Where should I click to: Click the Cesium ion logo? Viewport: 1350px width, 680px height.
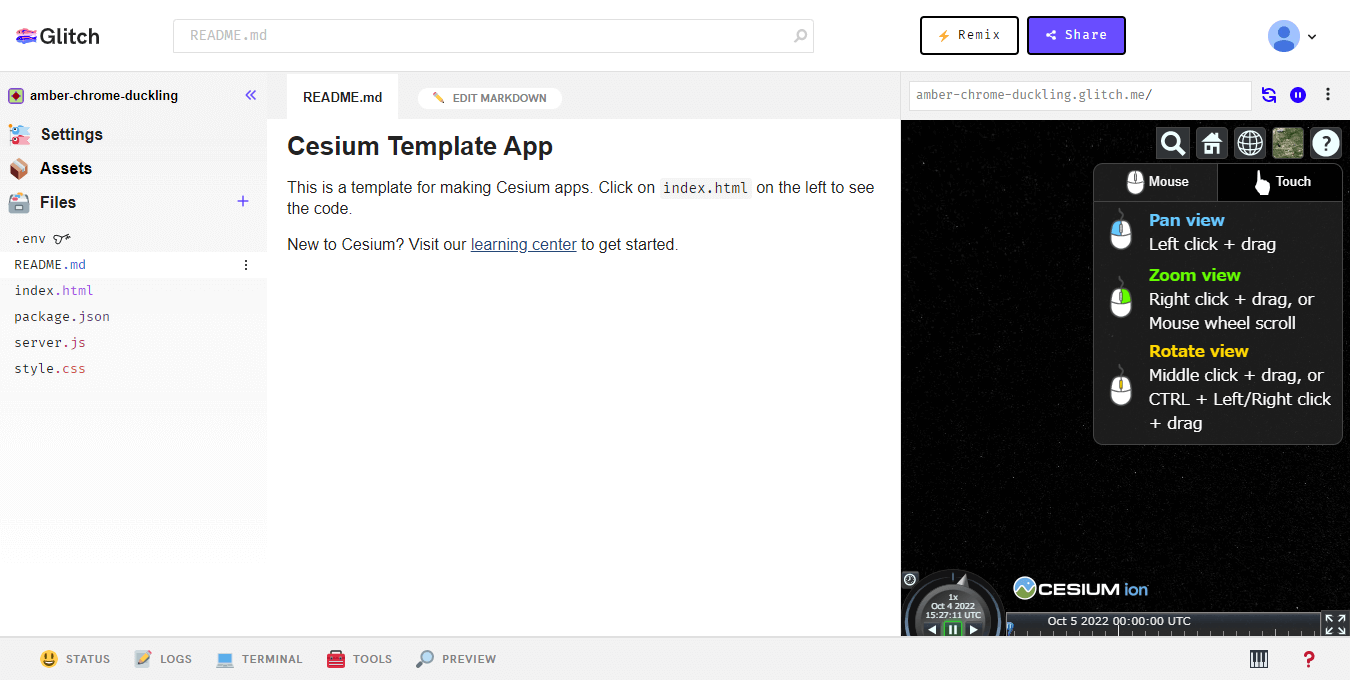pyautogui.click(x=1080, y=588)
